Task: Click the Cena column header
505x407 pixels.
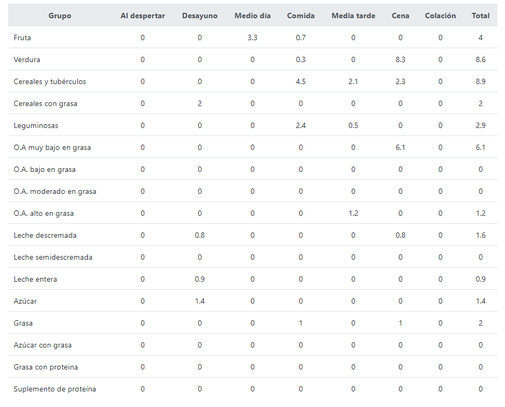Action: 400,16
